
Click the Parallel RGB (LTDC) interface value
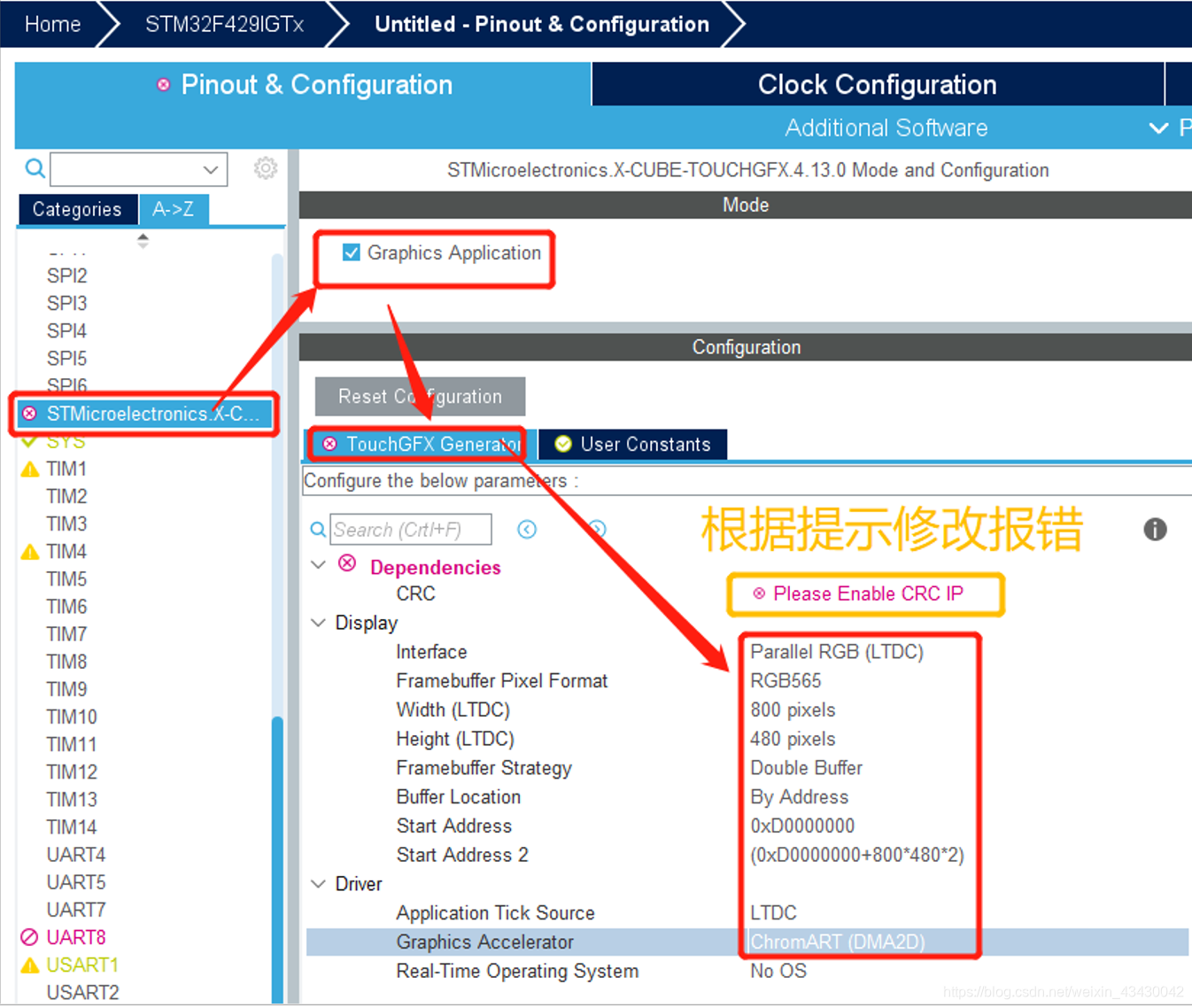click(837, 652)
